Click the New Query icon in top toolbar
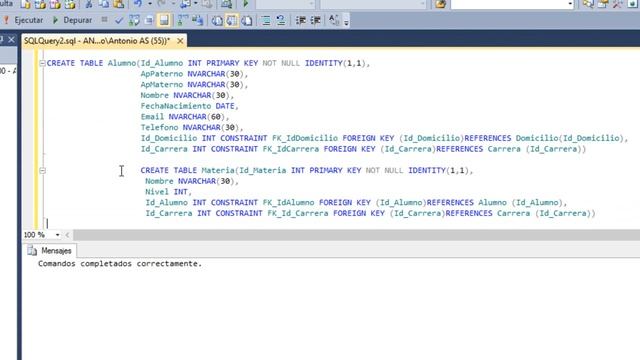The height and width of the screenshot is (360, 640). (x=25, y=4)
